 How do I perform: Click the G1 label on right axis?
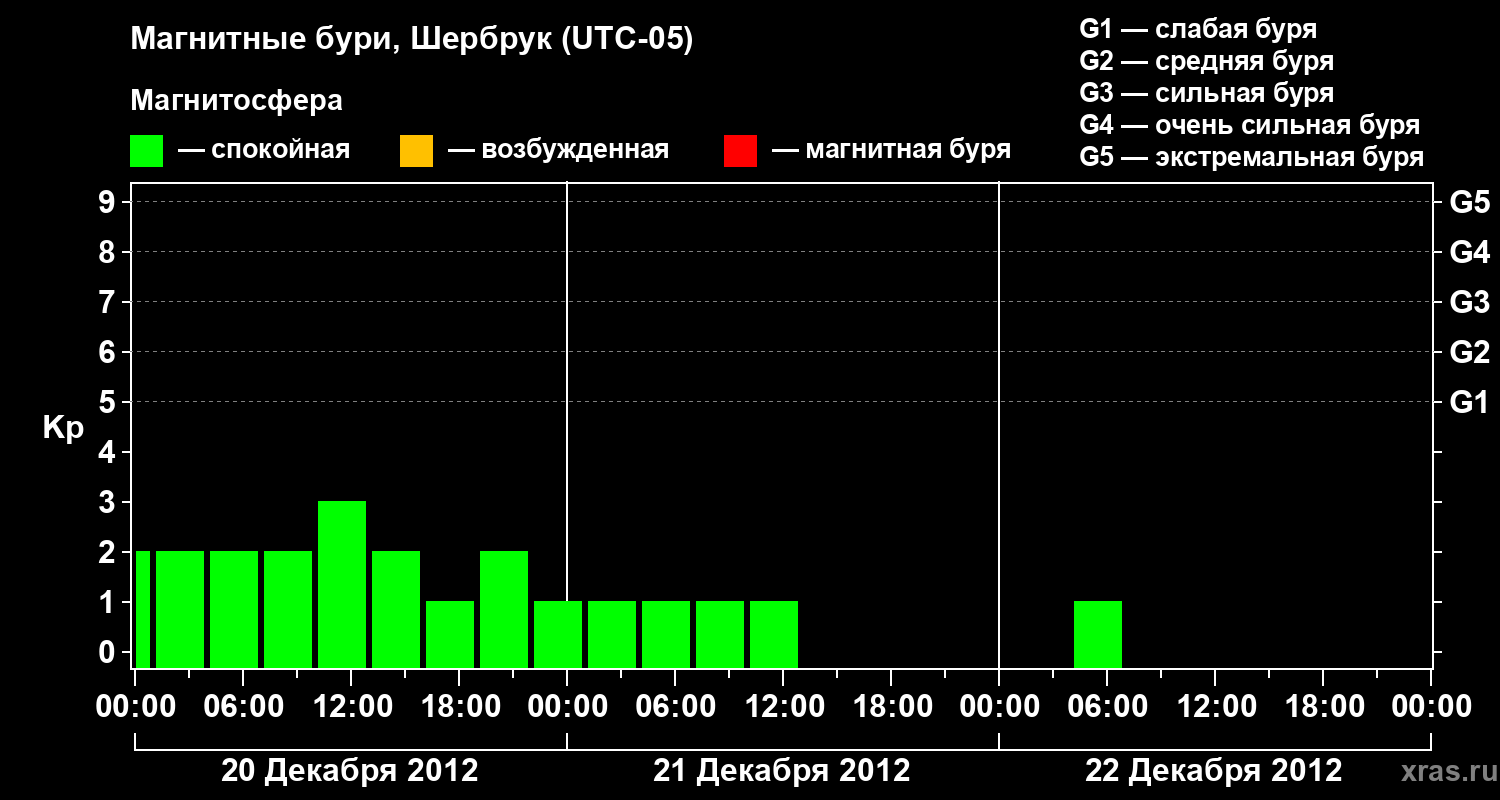coord(1469,402)
